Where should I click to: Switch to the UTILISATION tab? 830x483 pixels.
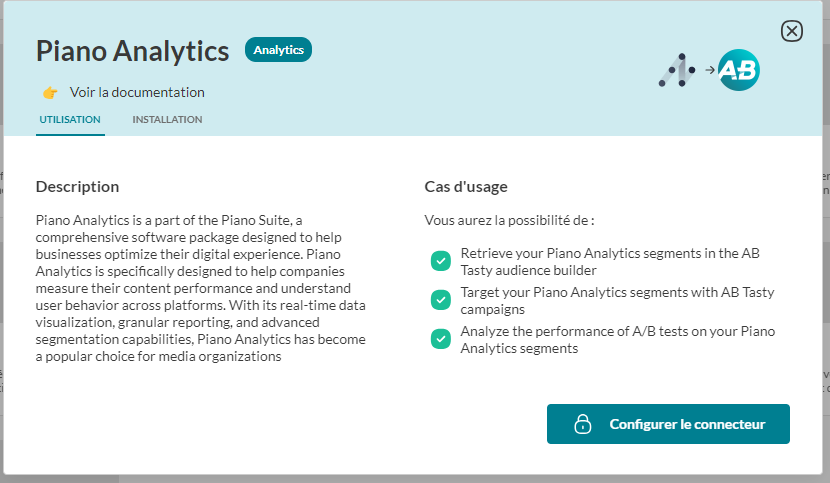(70, 120)
